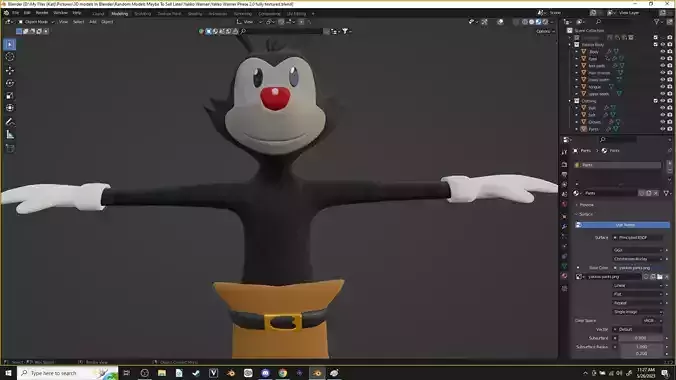Open the Edit menu
The height and width of the screenshot is (380, 676).
click(x=27, y=13)
